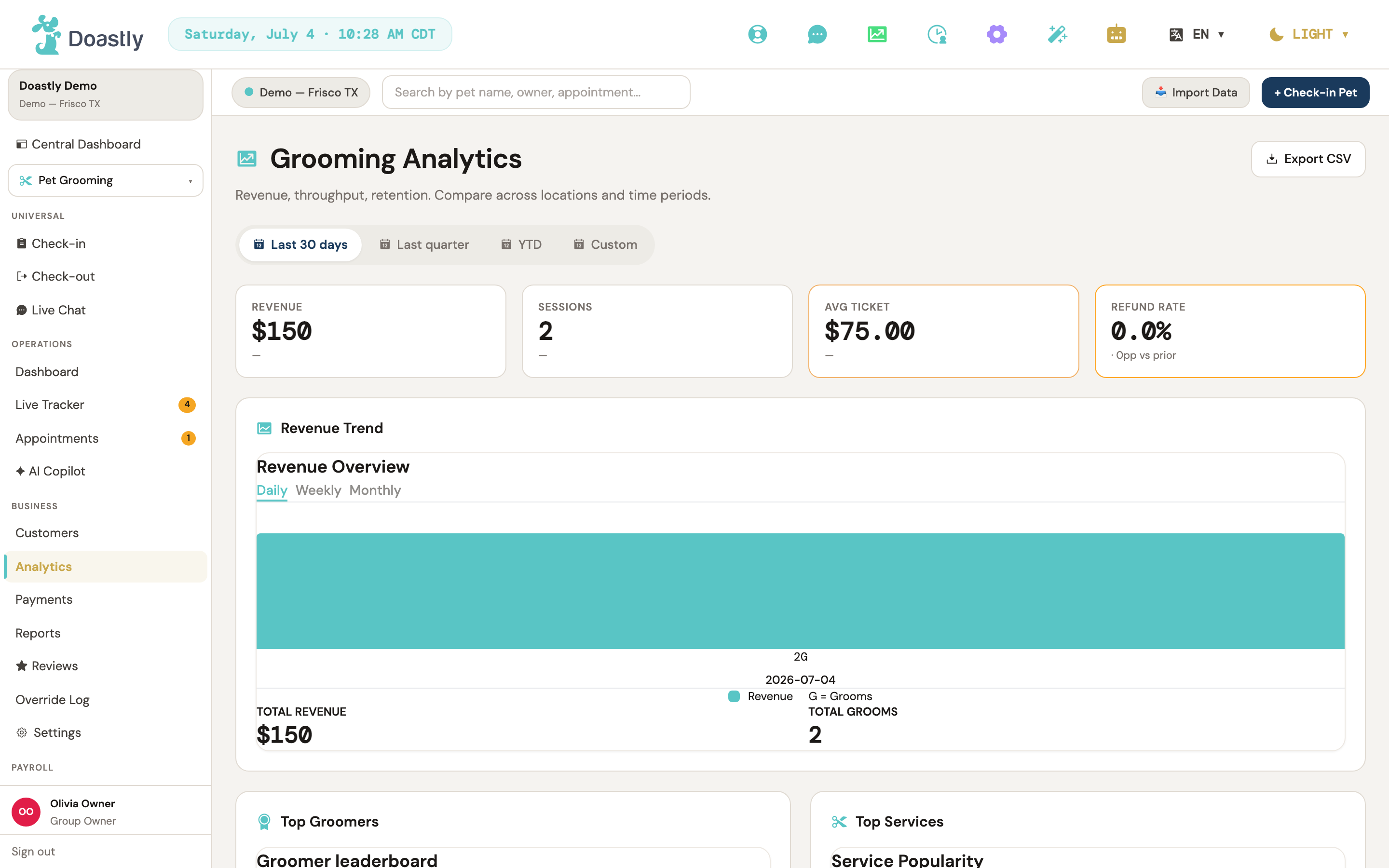Open Appointments in sidebar

pyautogui.click(x=106, y=438)
